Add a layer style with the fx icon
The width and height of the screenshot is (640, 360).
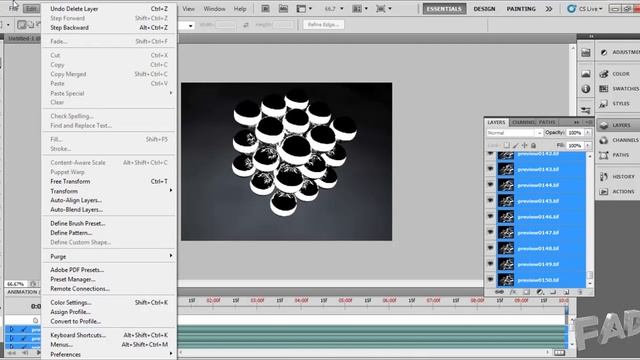click(x=513, y=292)
